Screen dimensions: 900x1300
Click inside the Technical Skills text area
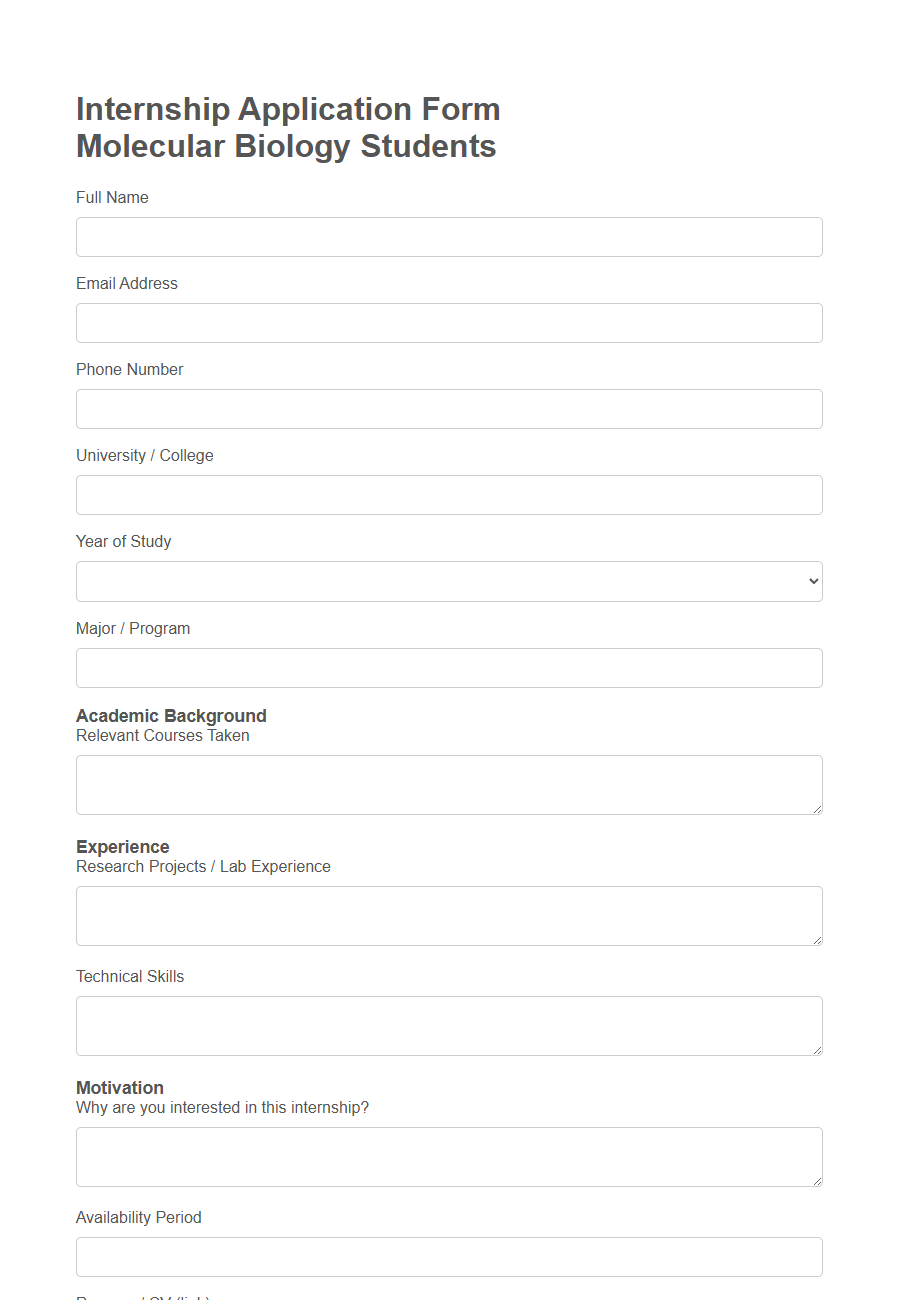pos(449,1025)
